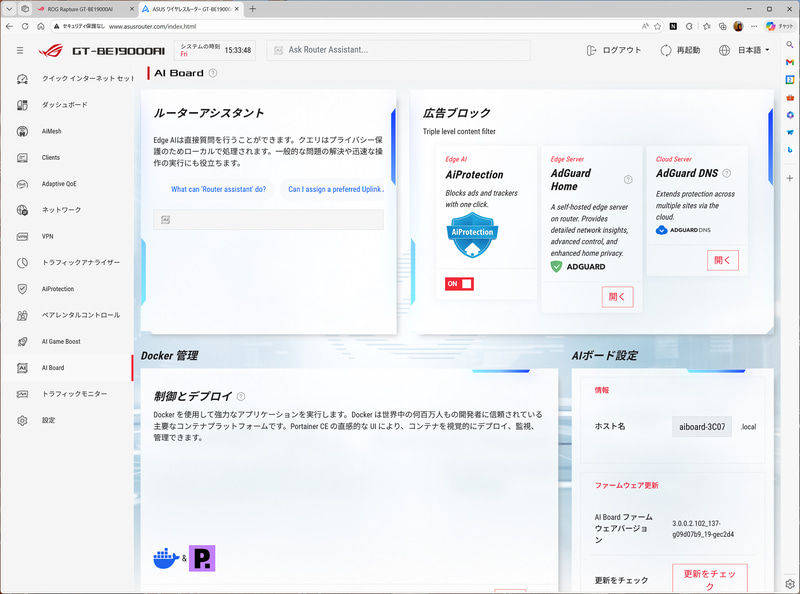The width and height of the screenshot is (800, 594).
Task: Open the AiMesh sidebar icon
Action: click(22, 131)
